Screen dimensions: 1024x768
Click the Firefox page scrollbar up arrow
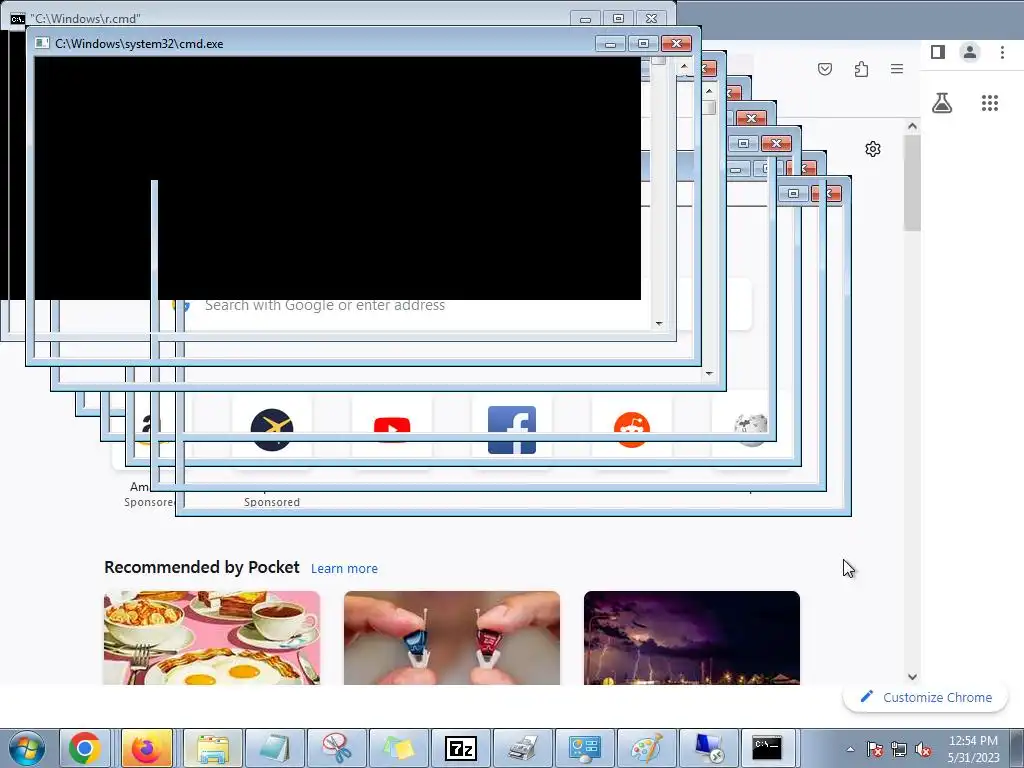tap(912, 127)
